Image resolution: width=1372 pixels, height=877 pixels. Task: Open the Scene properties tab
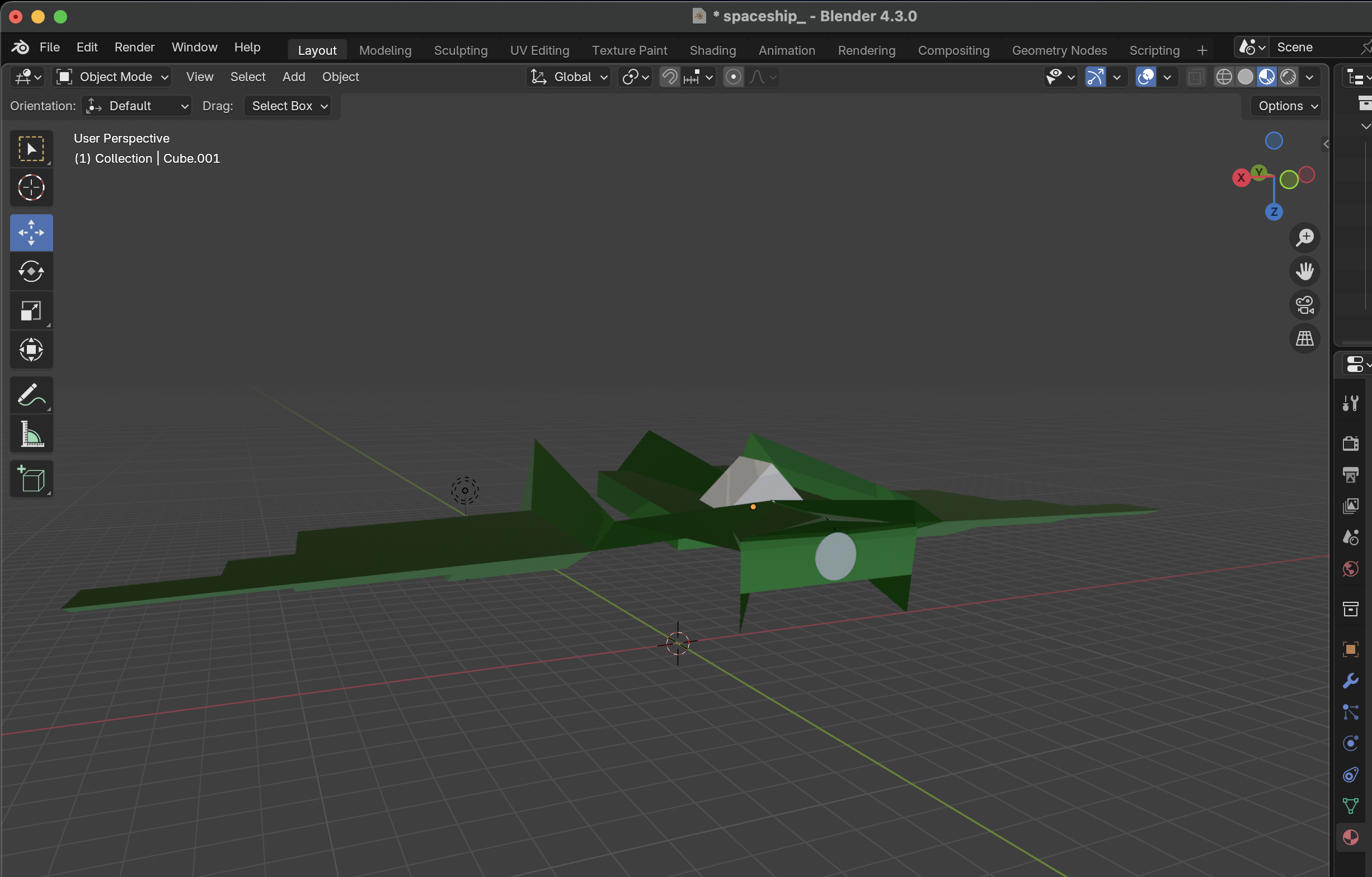[x=1350, y=537]
